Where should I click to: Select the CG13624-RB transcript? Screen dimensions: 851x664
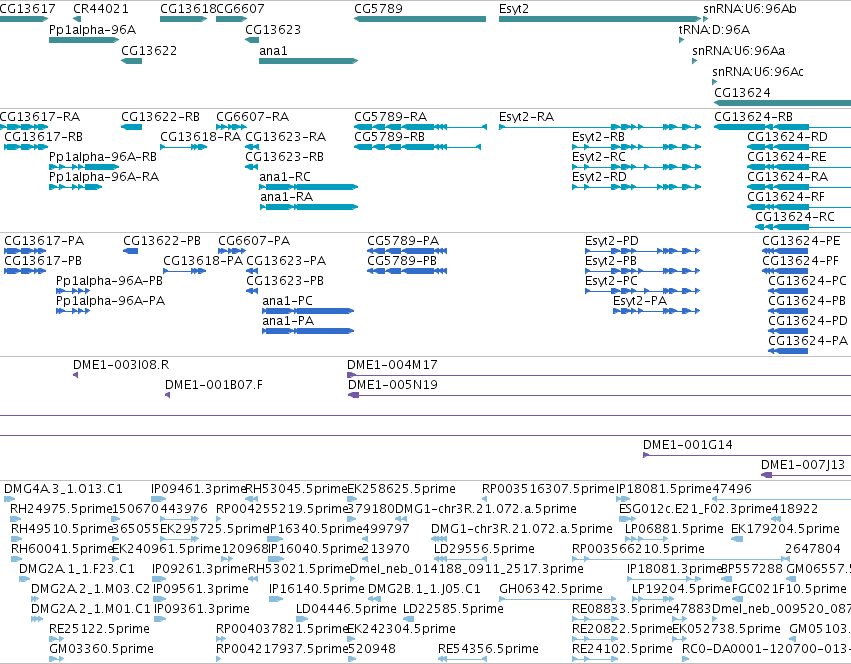click(782, 127)
